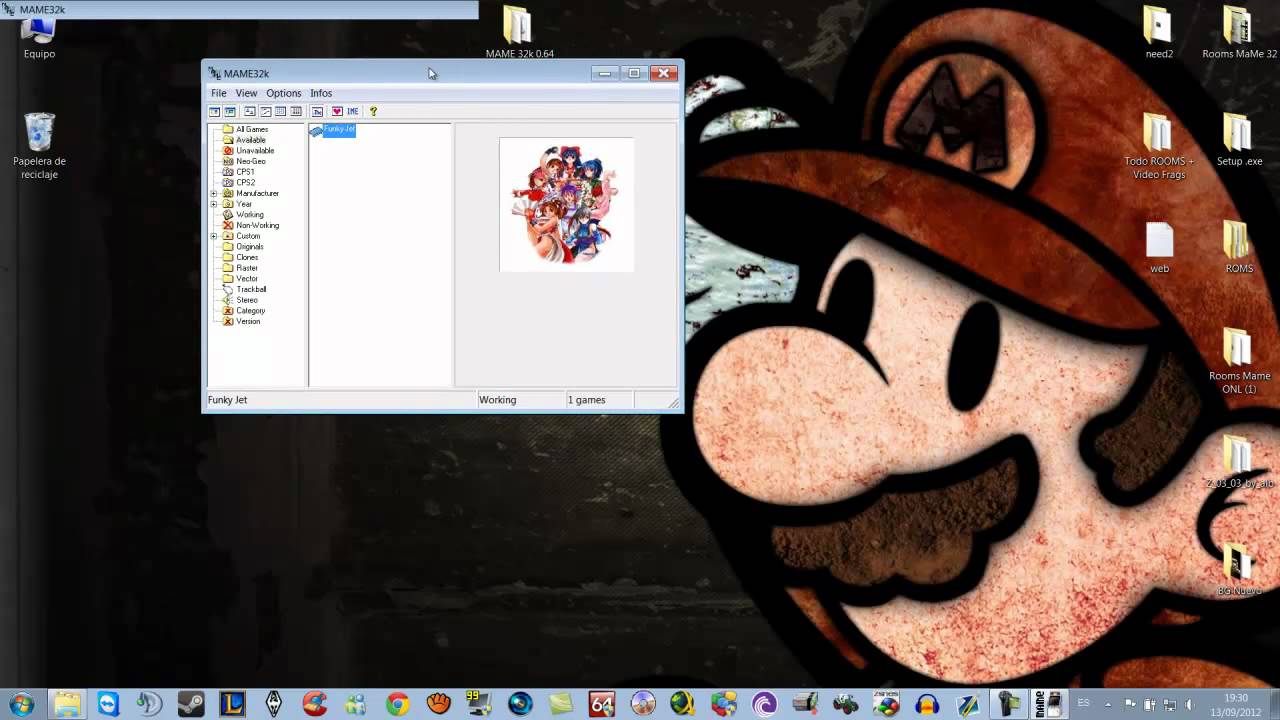
Task: Click the 'Working' status bar field
Action: click(520, 400)
